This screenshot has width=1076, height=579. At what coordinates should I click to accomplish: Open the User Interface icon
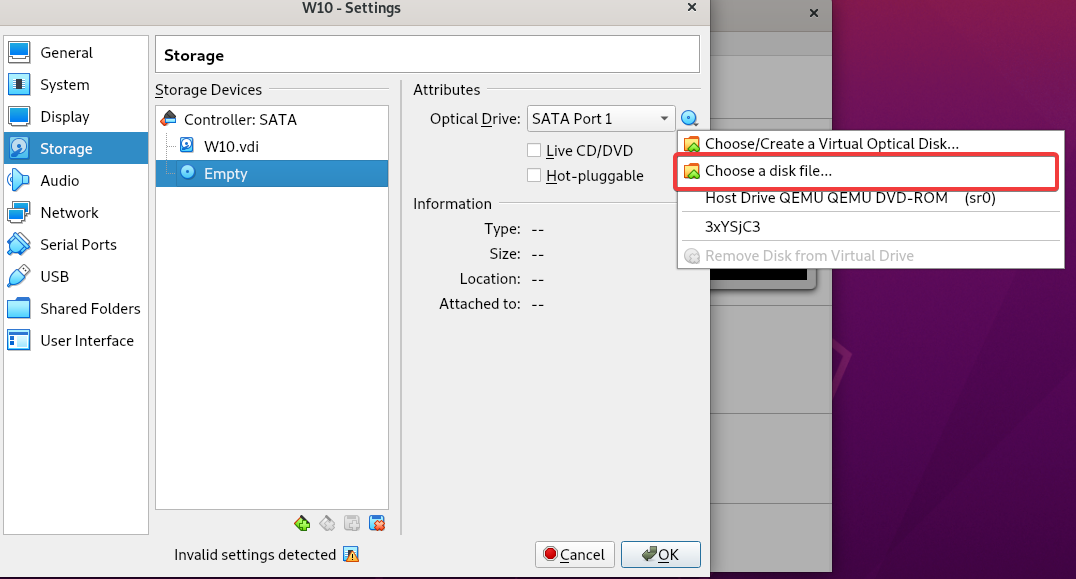pyautogui.click(x=19, y=340)
